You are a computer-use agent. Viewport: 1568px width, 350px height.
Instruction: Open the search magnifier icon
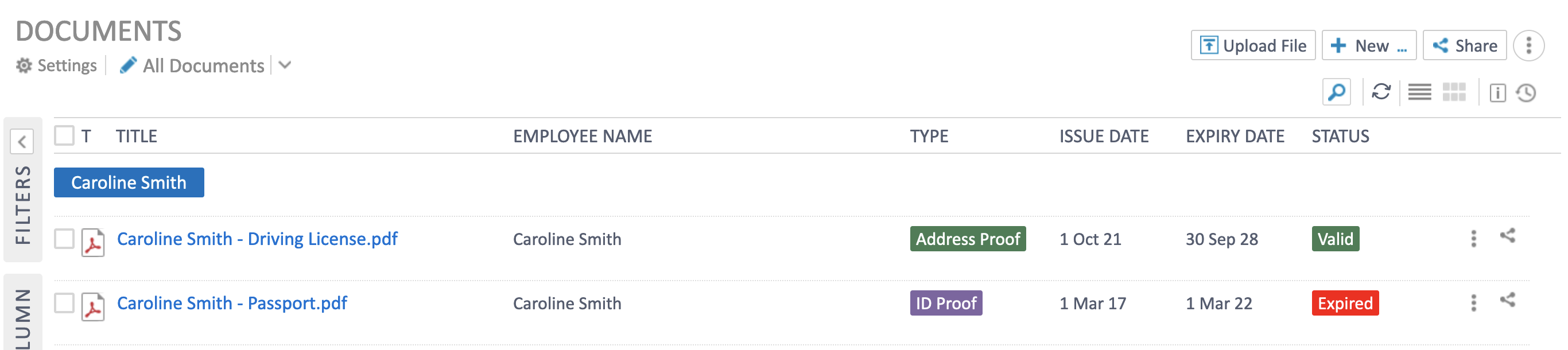click(1336, 92)
